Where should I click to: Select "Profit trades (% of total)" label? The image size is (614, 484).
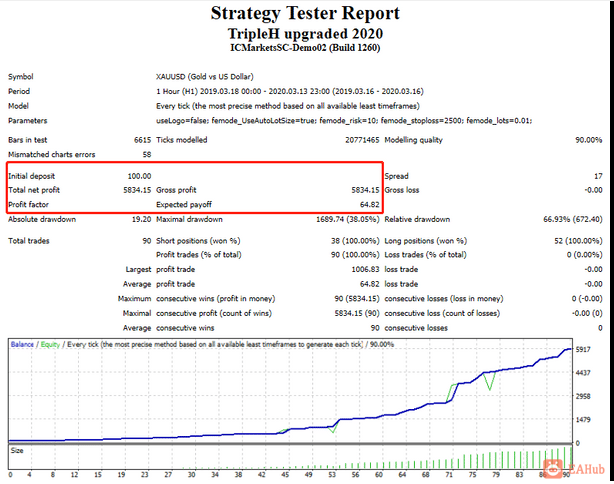[x=199, y=255]
